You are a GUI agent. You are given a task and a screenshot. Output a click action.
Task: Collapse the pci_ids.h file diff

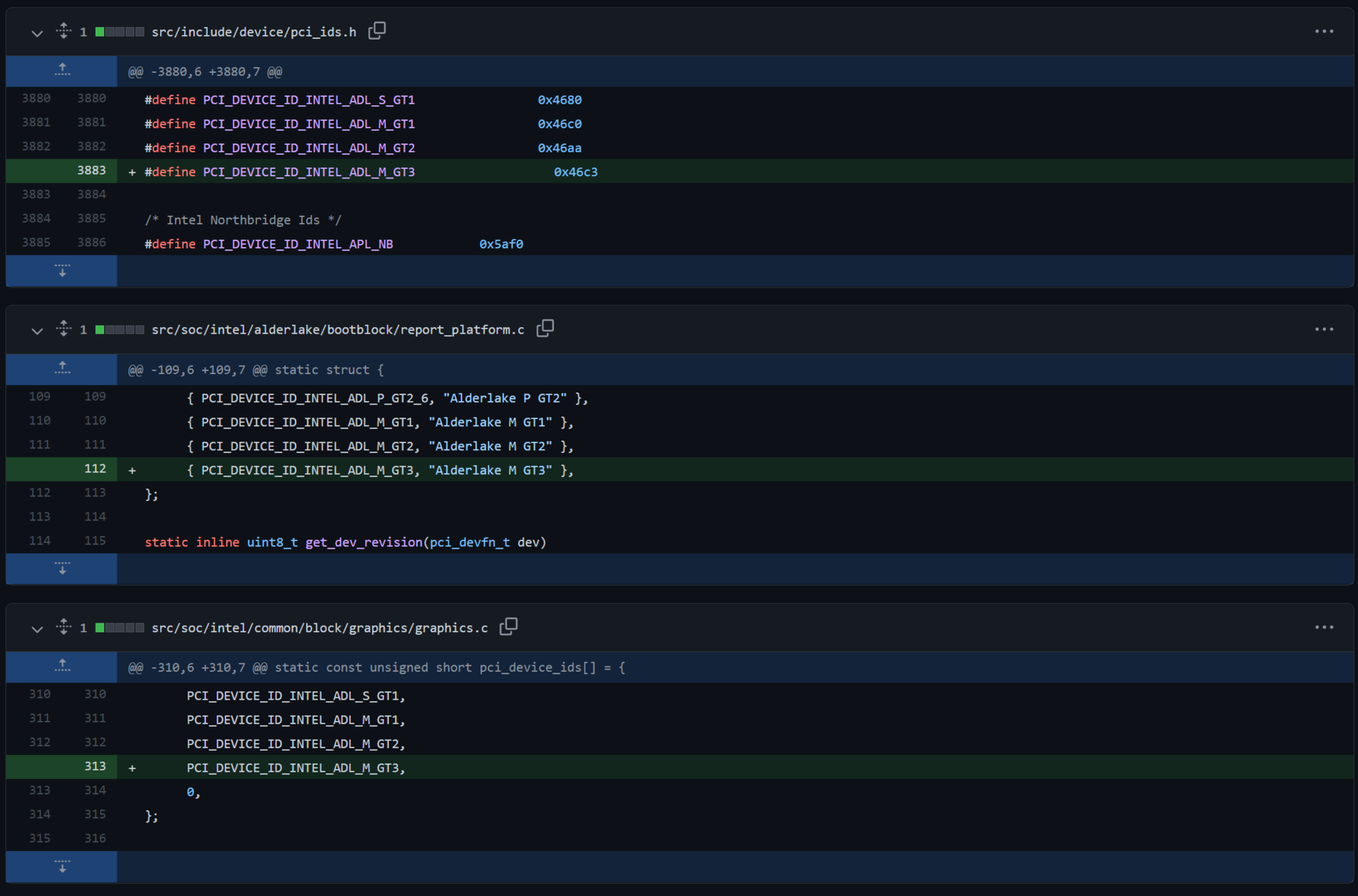(37, 33)
